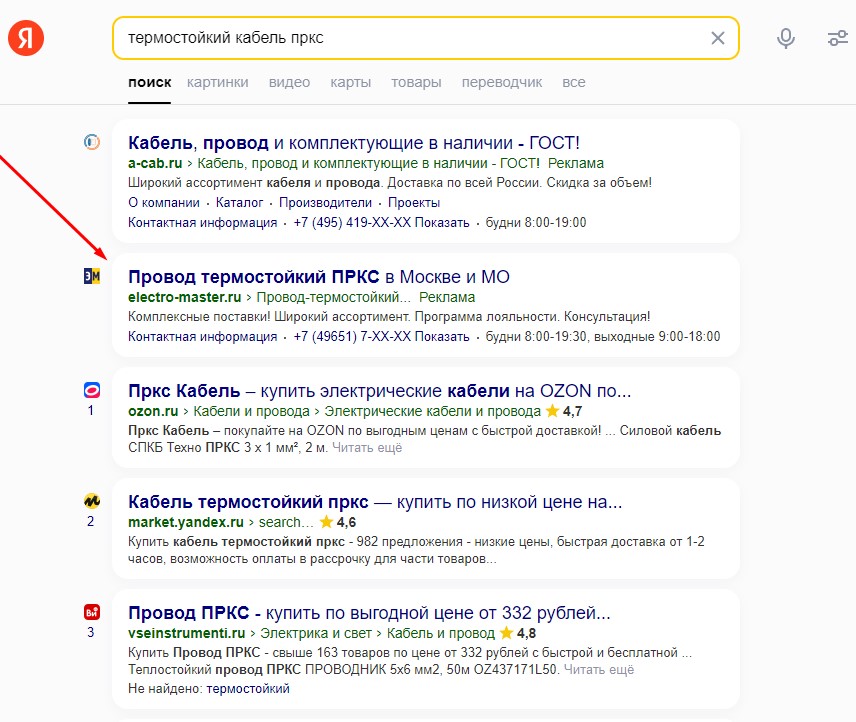This screenshot has width=856, height=722.
Task: Start voice search with the microphone icon
Action: coord(786,38)
